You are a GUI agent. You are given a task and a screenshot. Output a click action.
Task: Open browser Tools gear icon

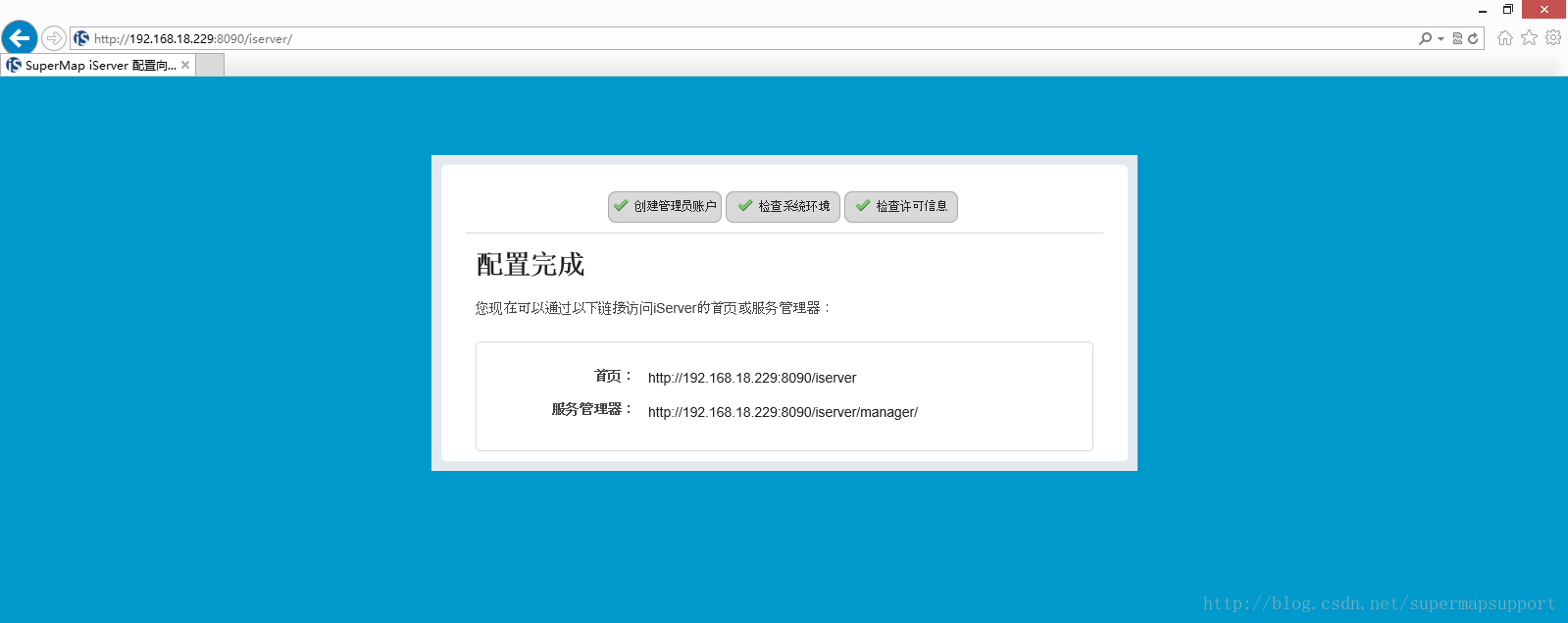pos(1553,37)
